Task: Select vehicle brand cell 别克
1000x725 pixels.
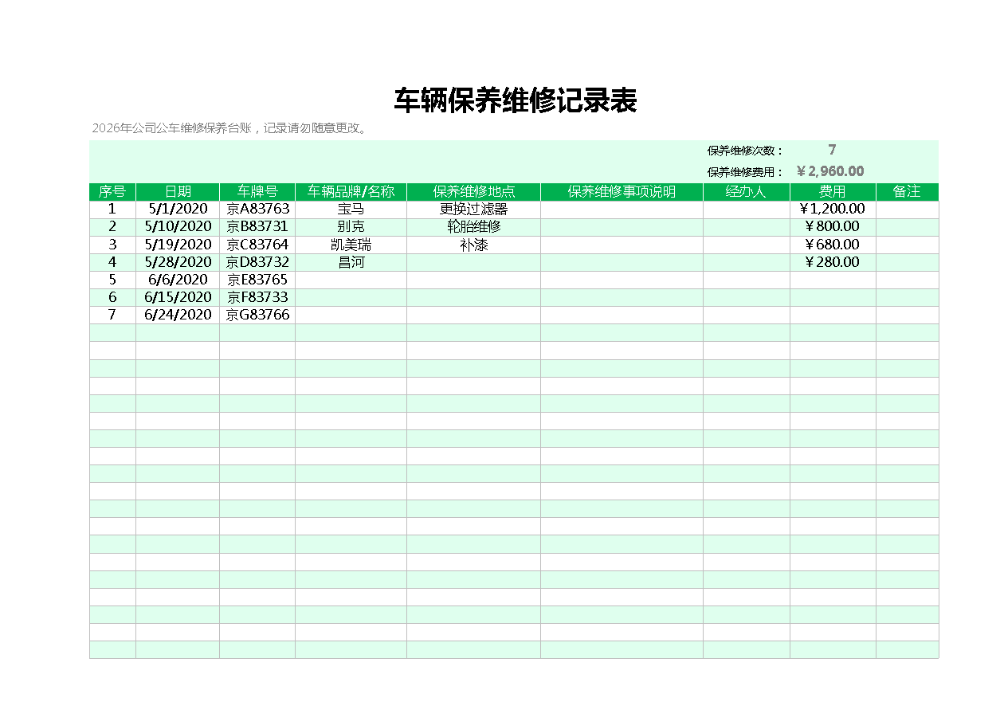Action: click(351, 227)
